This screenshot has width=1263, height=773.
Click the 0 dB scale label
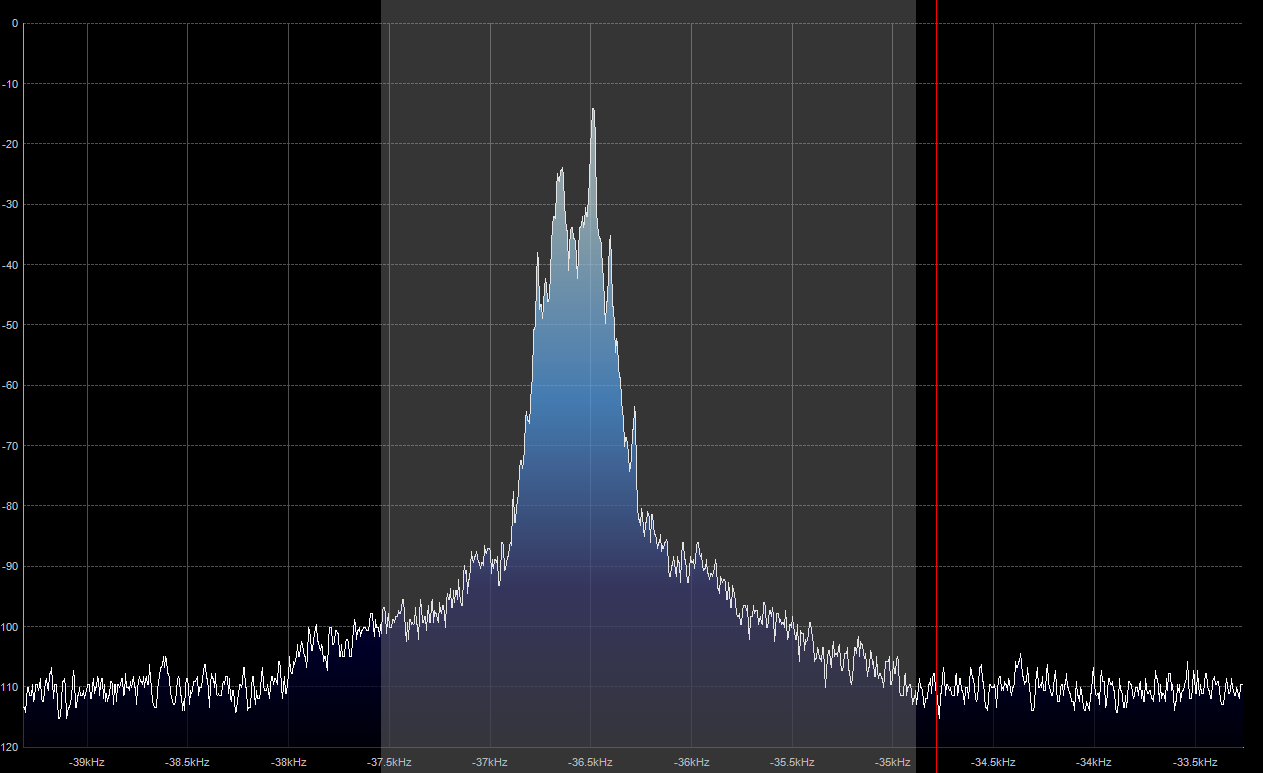[14, 24]
